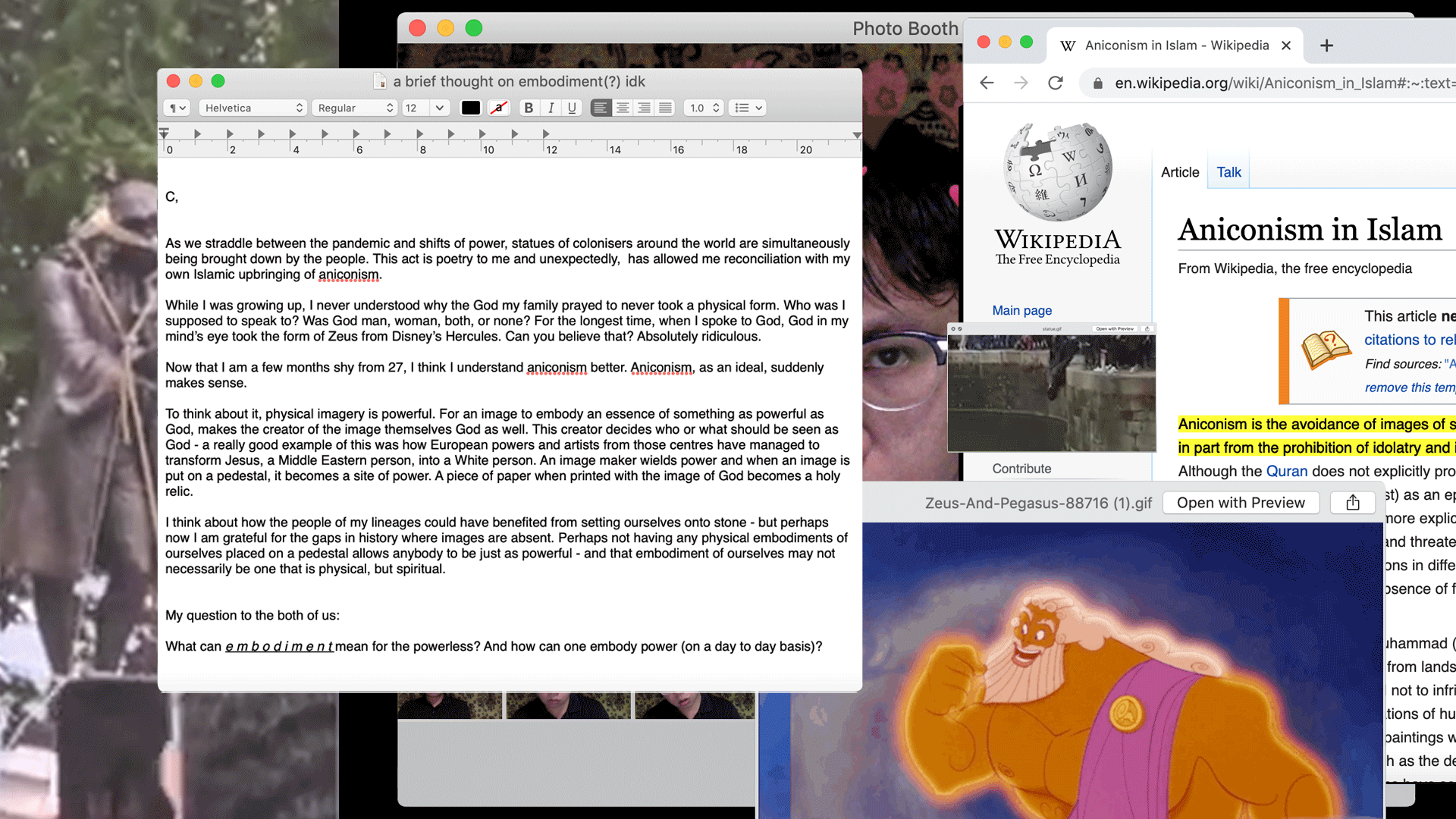Click the right margin marker on the ruler
This screenshot has width=1456, height=819.
click(x=857, y=135)
